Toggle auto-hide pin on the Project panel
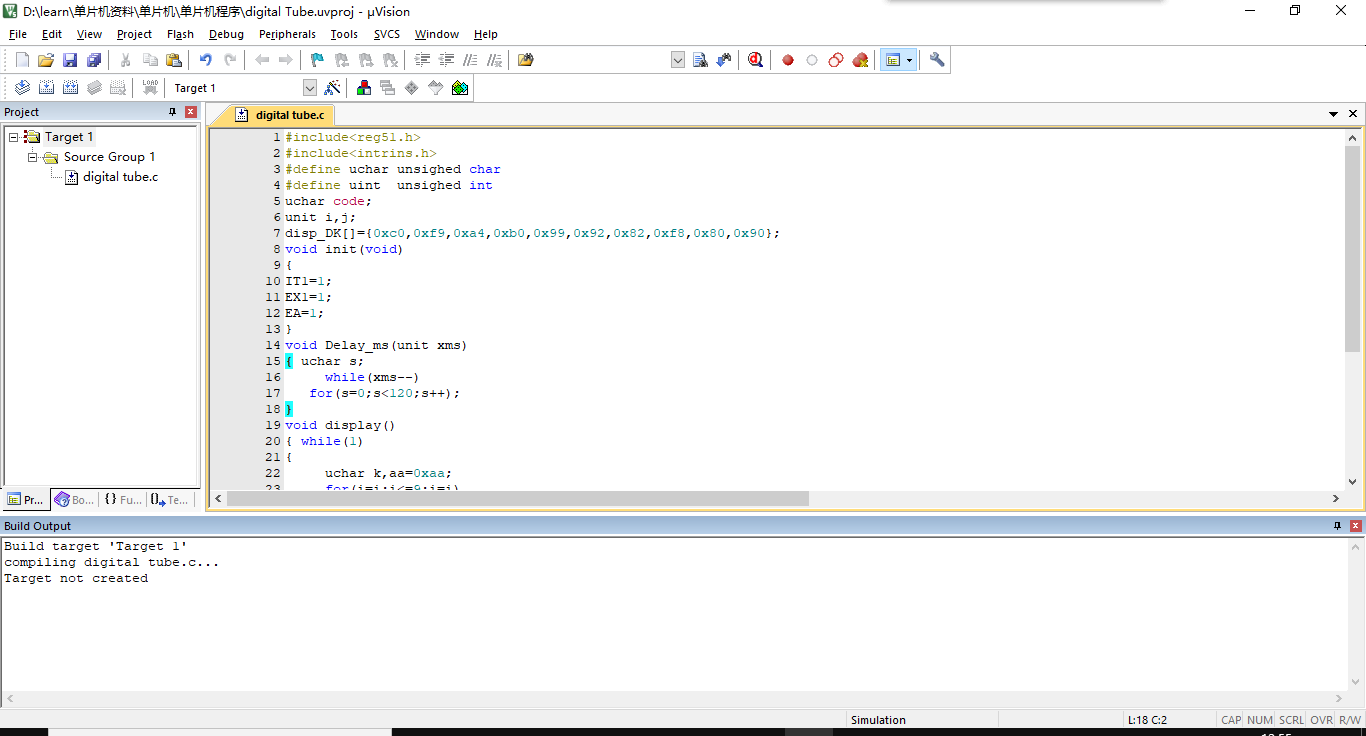 tap(172, 112)
